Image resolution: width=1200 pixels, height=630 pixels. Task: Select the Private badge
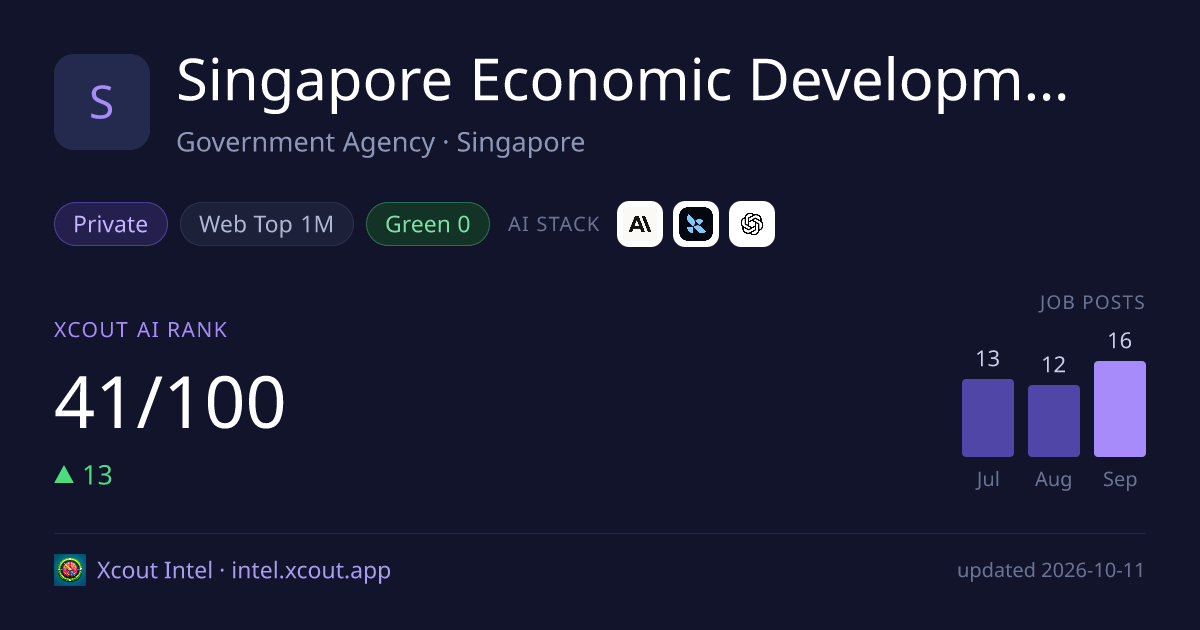pyautogui.click(x=111, y=224)
